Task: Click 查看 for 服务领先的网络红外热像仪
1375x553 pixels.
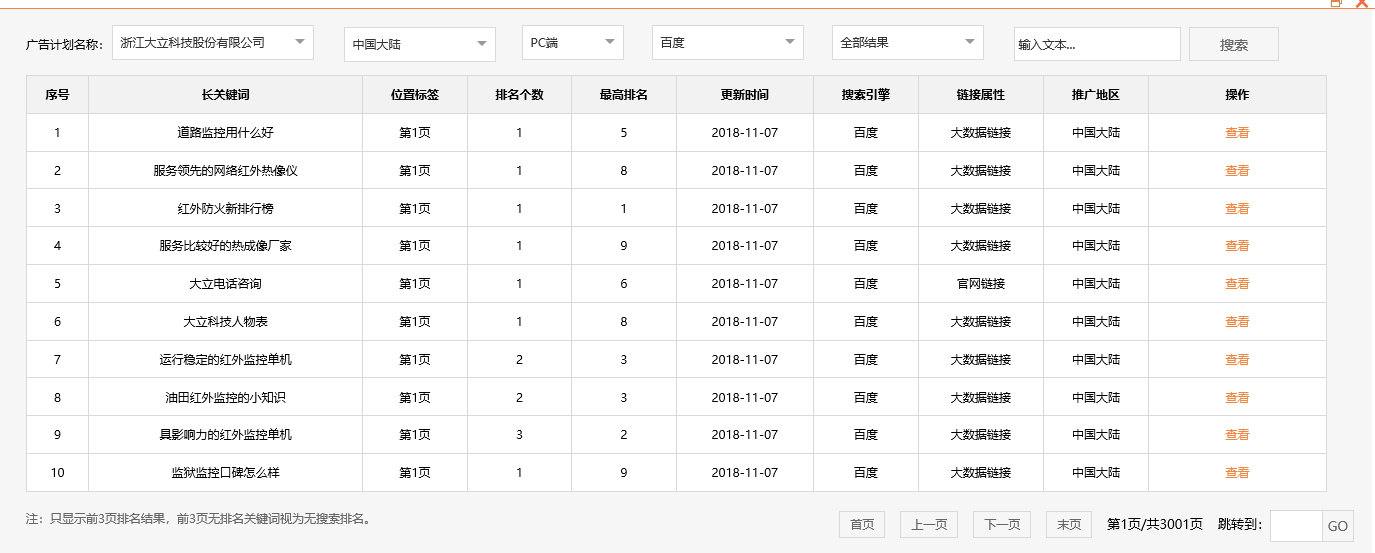Action: (x=1237, y=170)
